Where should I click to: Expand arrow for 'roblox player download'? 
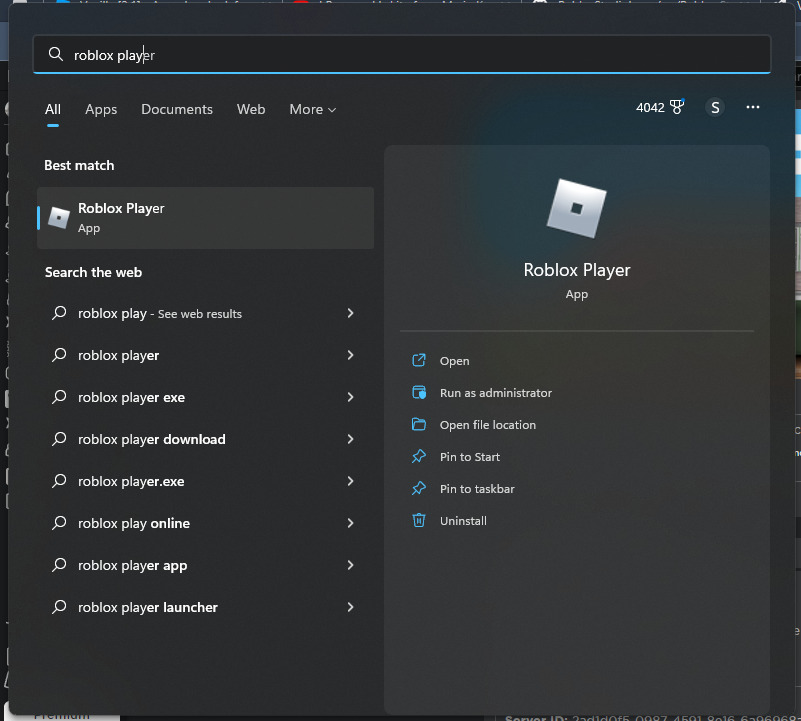(x=350, y=439)
